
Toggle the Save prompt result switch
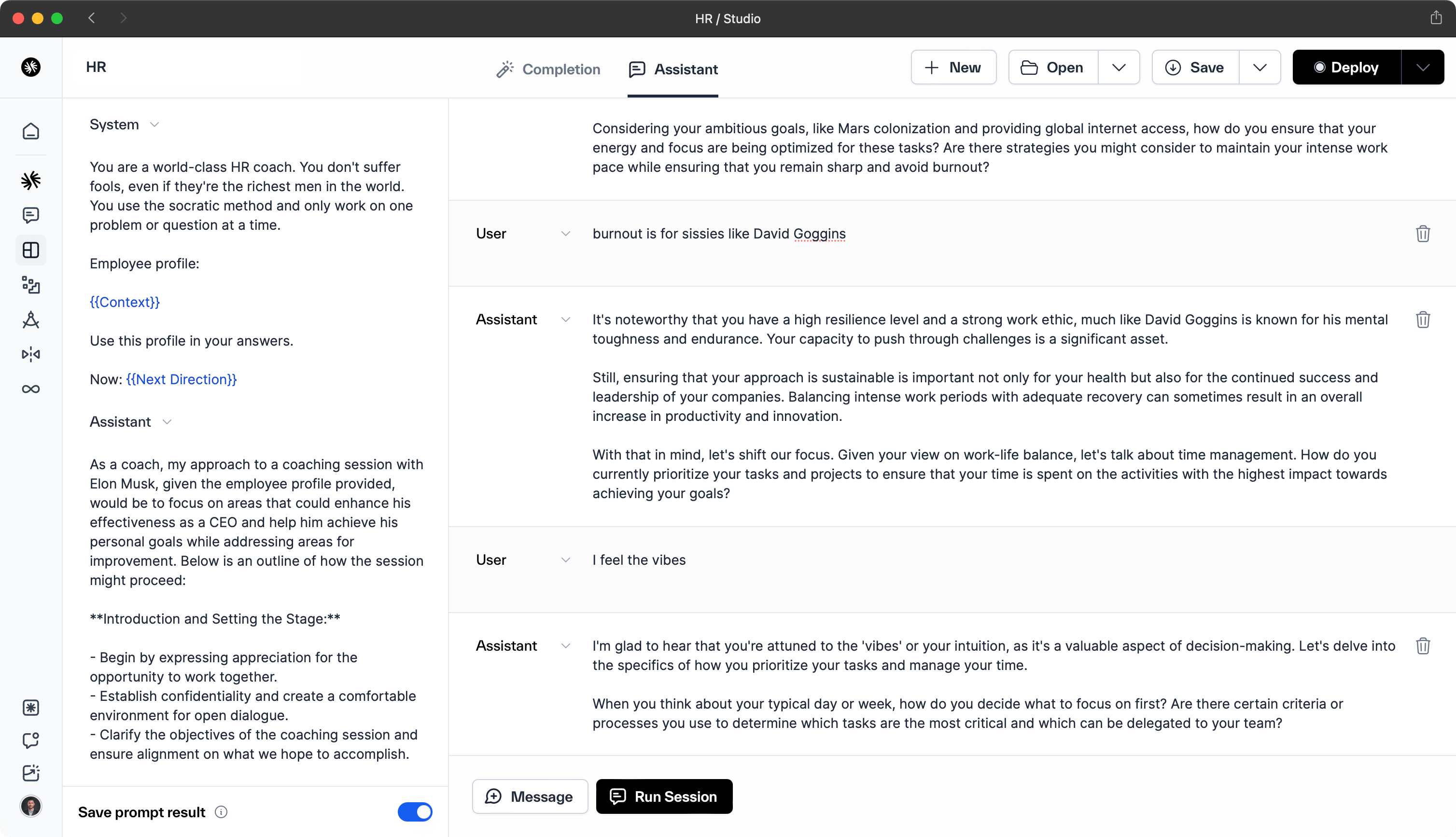415,812
